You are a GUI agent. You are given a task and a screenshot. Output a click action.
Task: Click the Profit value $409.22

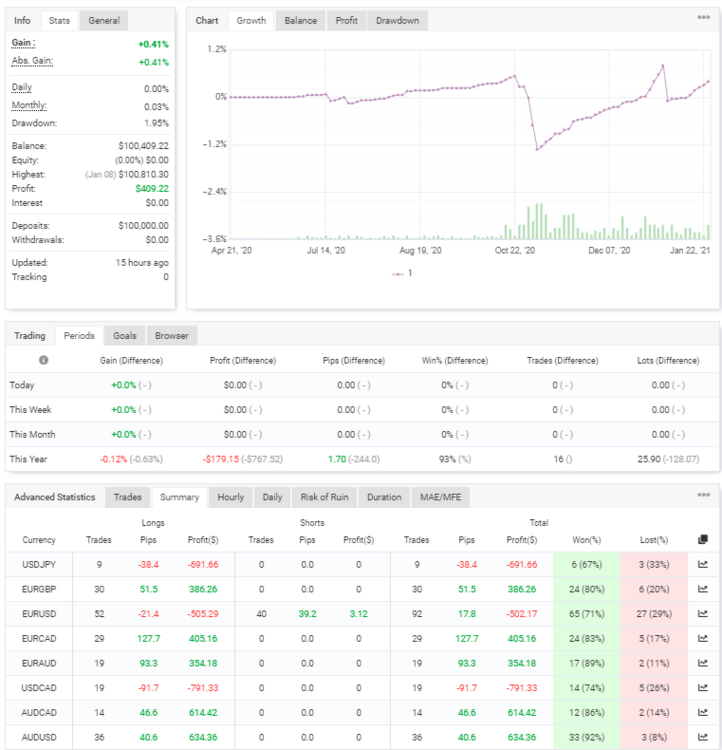pyautogui.click(x=152, y=188)
